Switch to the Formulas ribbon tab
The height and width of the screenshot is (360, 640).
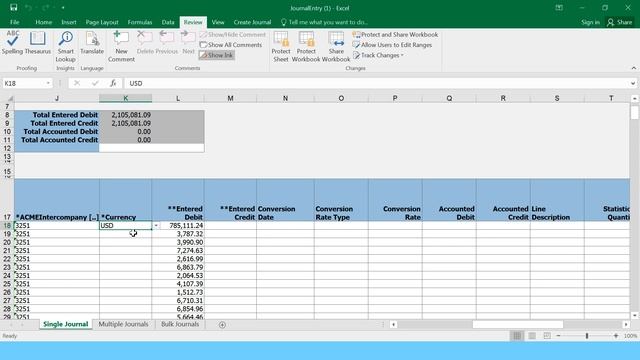tap(140, 22)
